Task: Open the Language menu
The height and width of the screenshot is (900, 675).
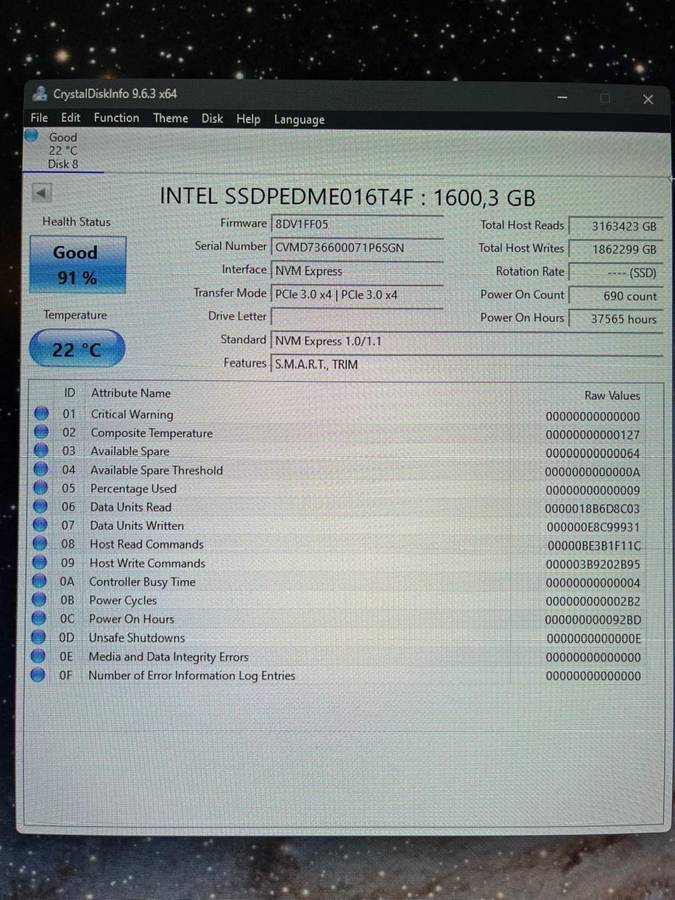Action: pyautogui.click(x=299, y=119)
